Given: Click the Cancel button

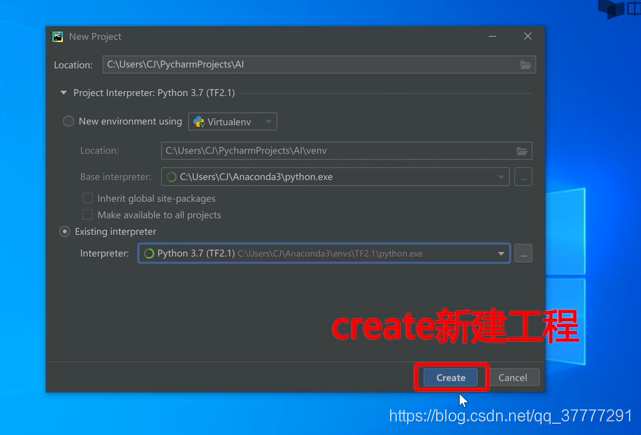Looking at the screenshot, I should click(513, 377).
